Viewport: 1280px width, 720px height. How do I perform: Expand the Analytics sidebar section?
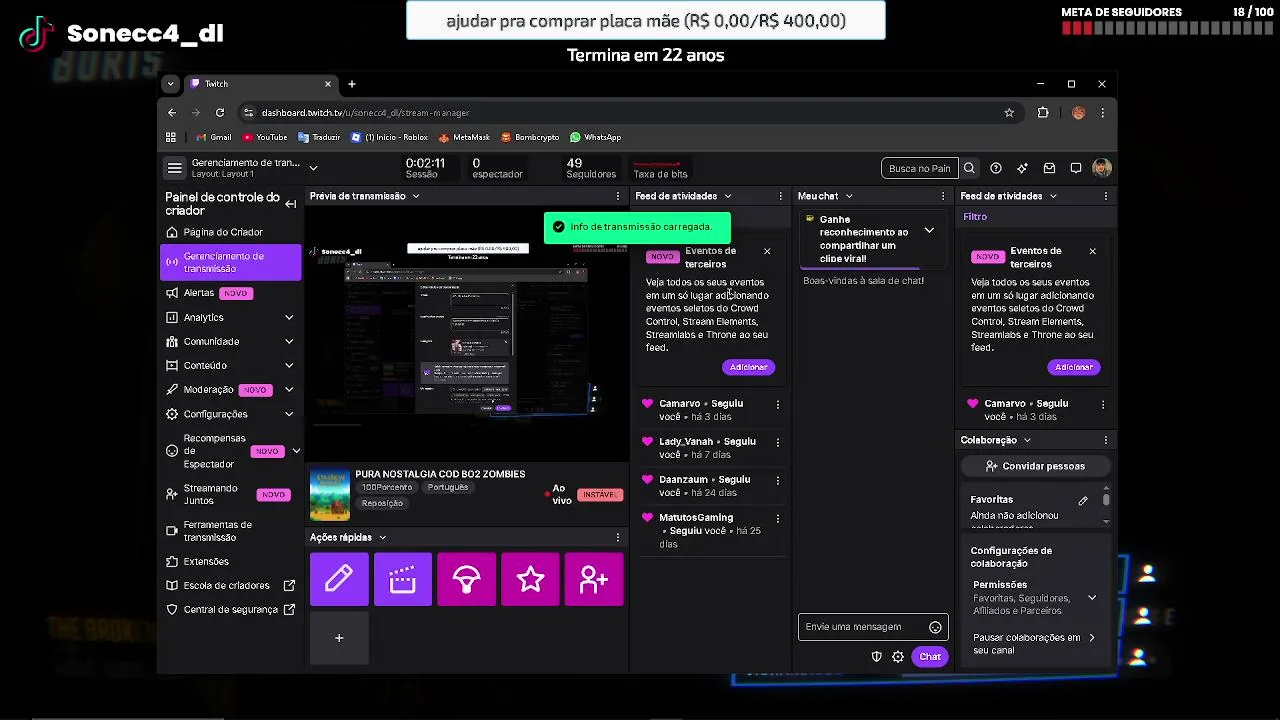[289, 317]
